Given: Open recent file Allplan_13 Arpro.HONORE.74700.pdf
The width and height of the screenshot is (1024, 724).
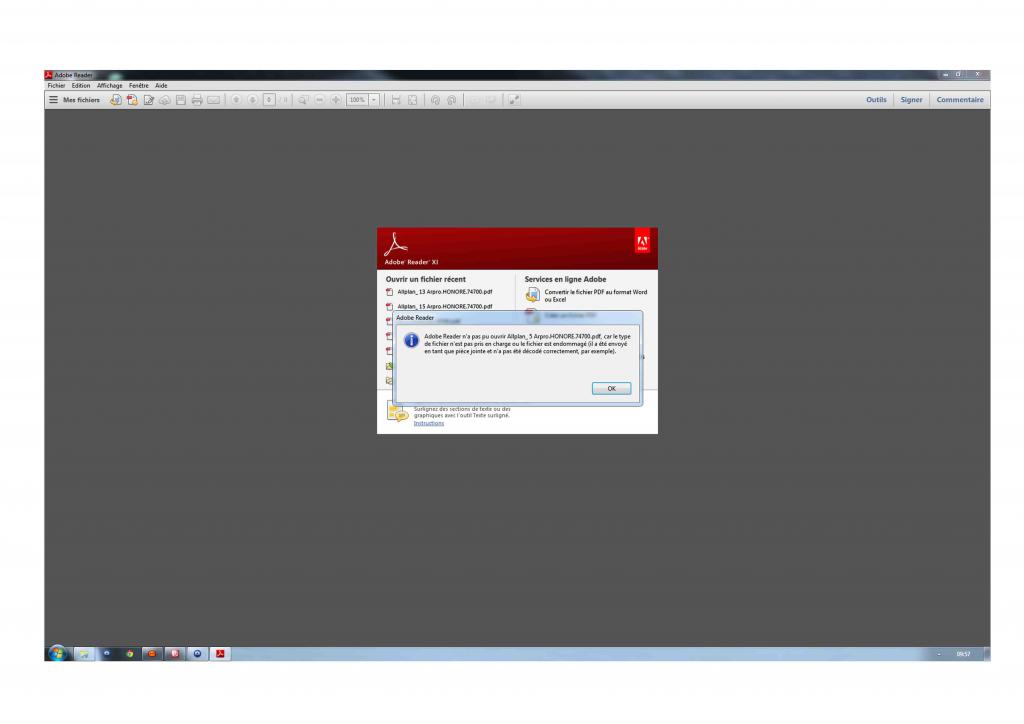Looking at the screenshot, I should pyautogui.click(x=440, y=292).
